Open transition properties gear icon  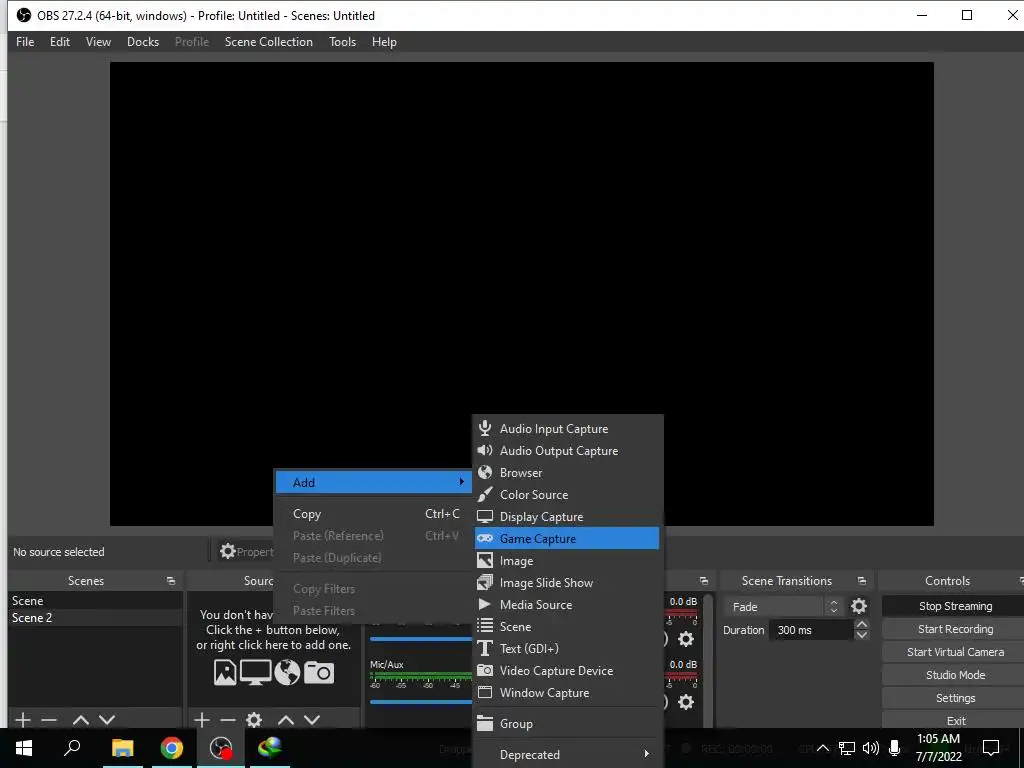pos(859,607)
